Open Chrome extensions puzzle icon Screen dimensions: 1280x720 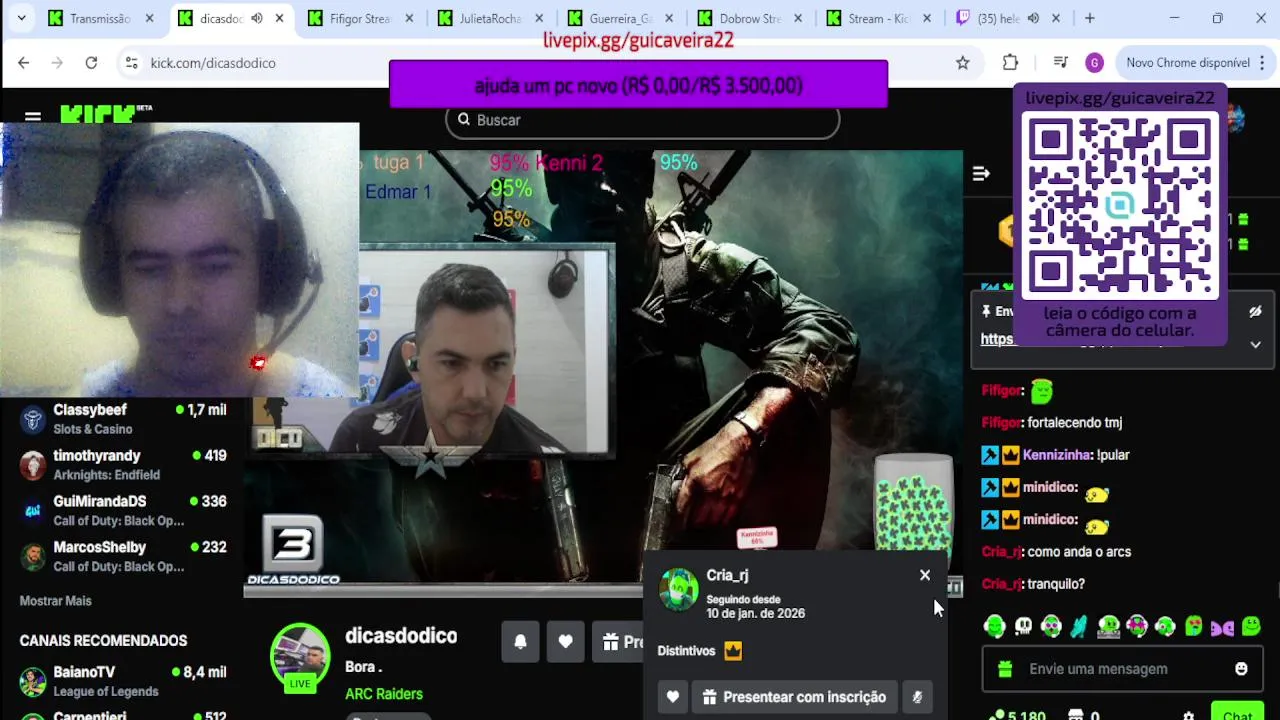1010,62
